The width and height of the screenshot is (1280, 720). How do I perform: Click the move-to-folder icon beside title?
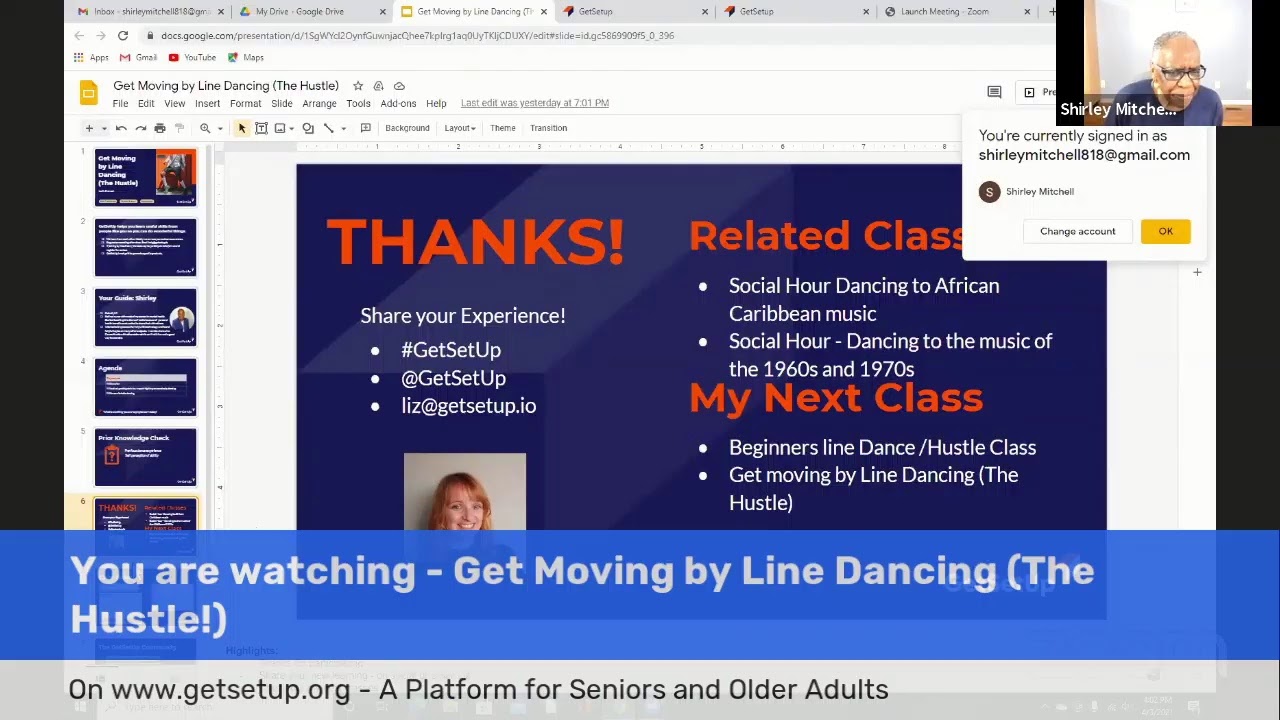coord(378,86)
